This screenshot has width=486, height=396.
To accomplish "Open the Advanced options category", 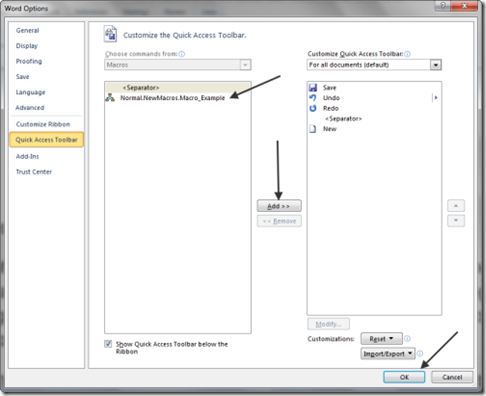I will point(30,108).
